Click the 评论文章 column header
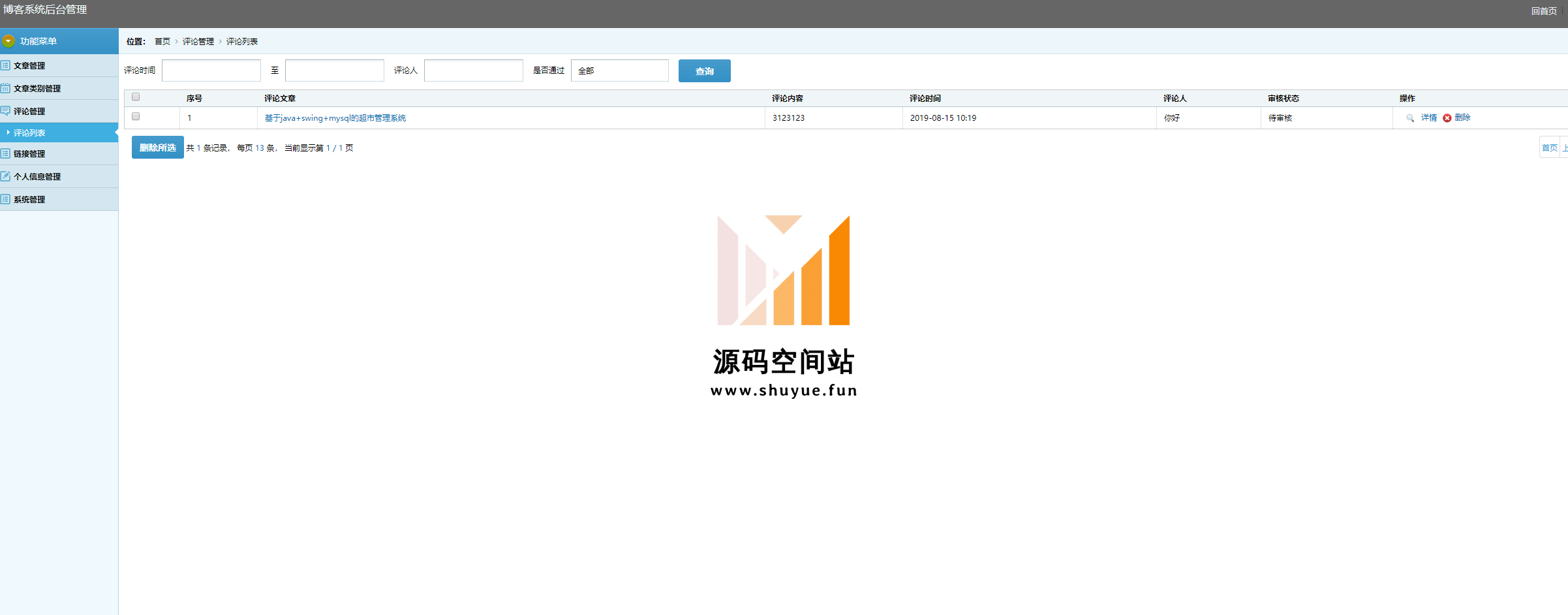1568x615 pixels. coord(280,99)
